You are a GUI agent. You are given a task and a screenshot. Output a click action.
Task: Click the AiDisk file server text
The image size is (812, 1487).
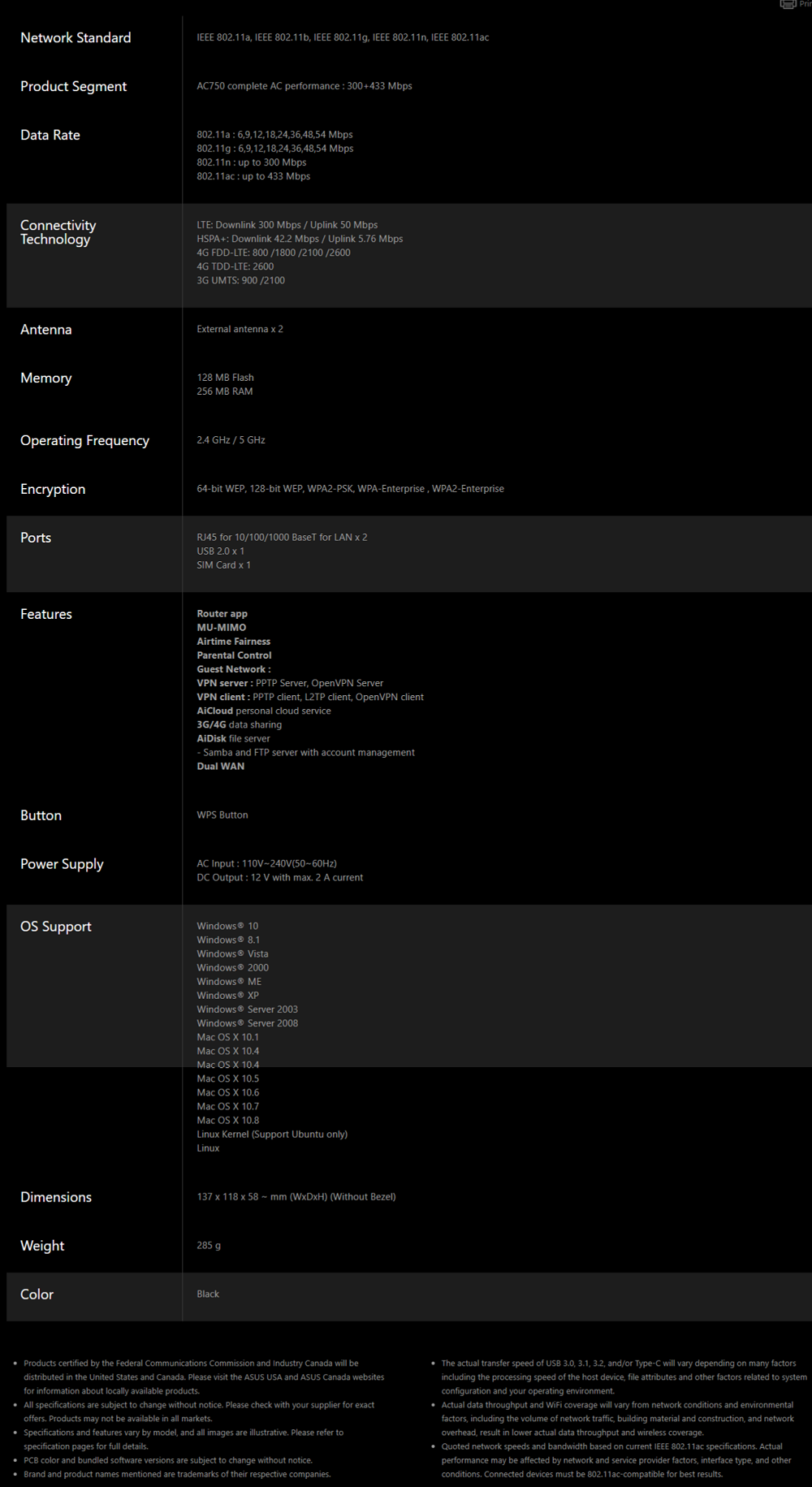(x=233, y=738)
